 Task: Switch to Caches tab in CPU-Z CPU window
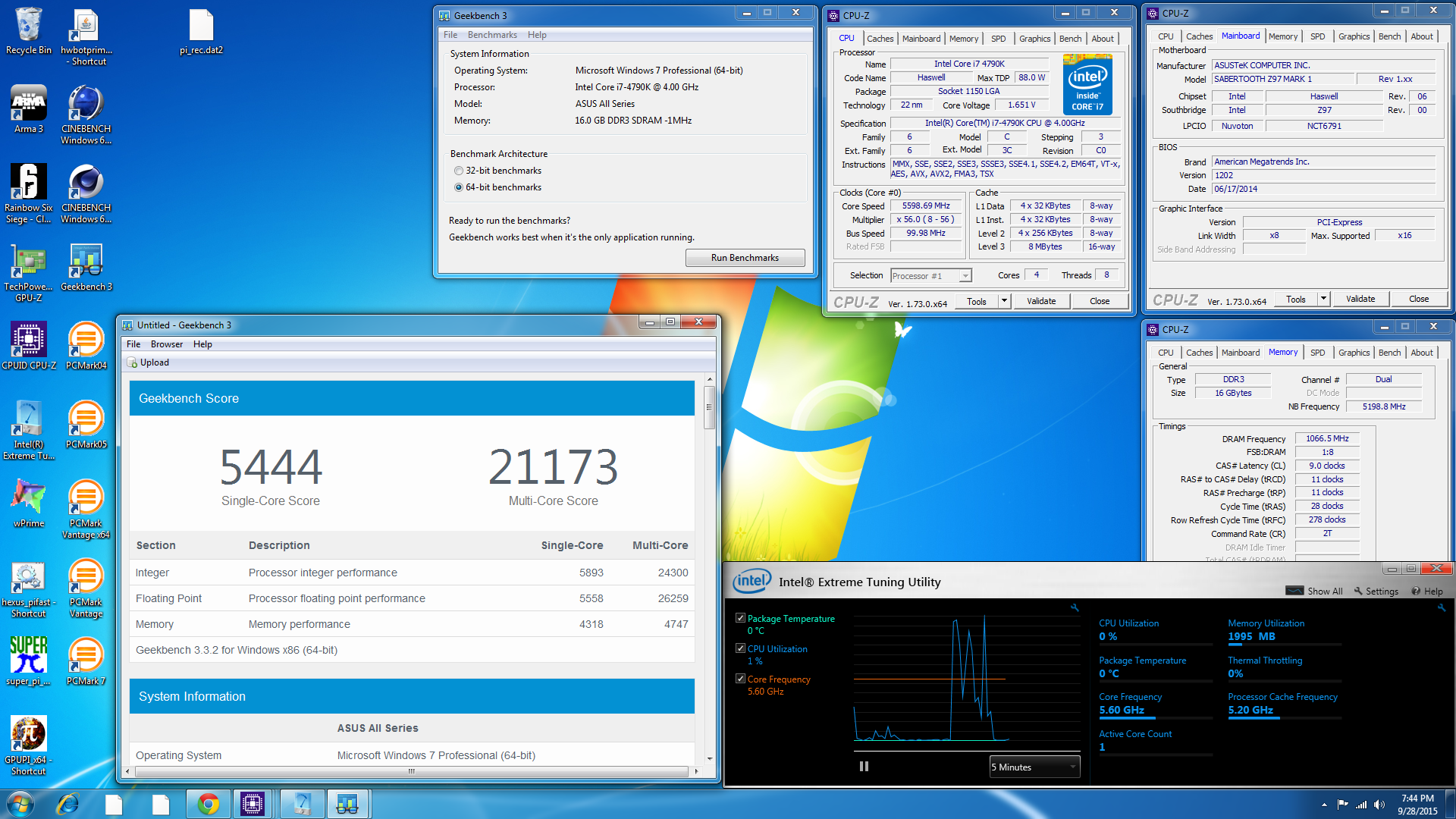click(x=880, y=39)
